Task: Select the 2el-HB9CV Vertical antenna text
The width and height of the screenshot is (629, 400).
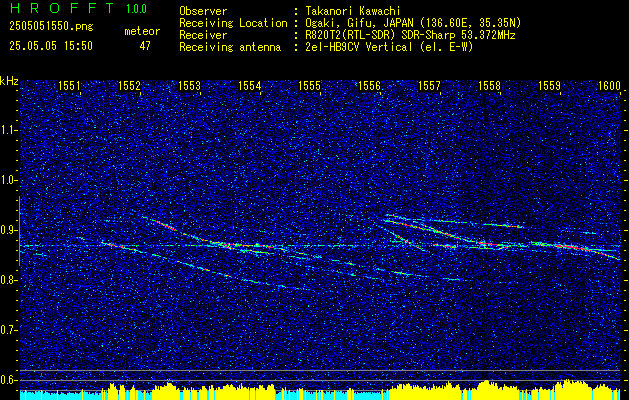Action: 388,47
